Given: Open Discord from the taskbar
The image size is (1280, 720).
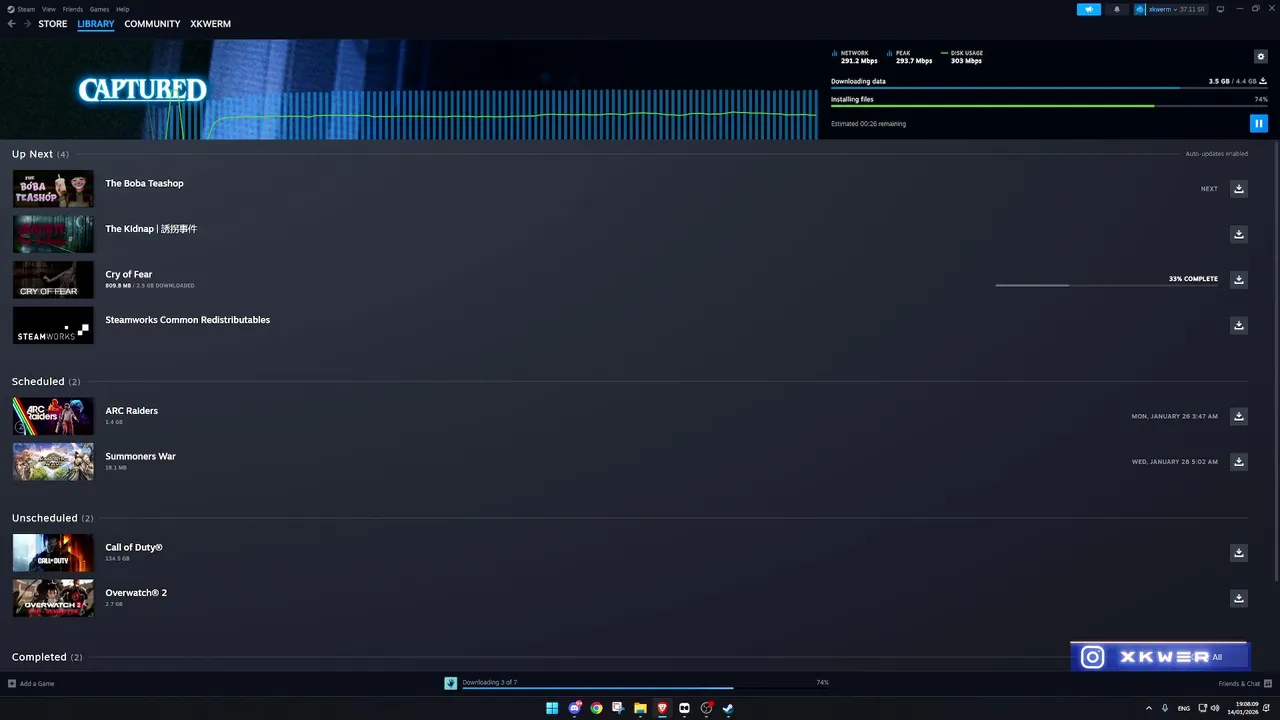Looking at the screenshot, I should [x=574, y=708].
